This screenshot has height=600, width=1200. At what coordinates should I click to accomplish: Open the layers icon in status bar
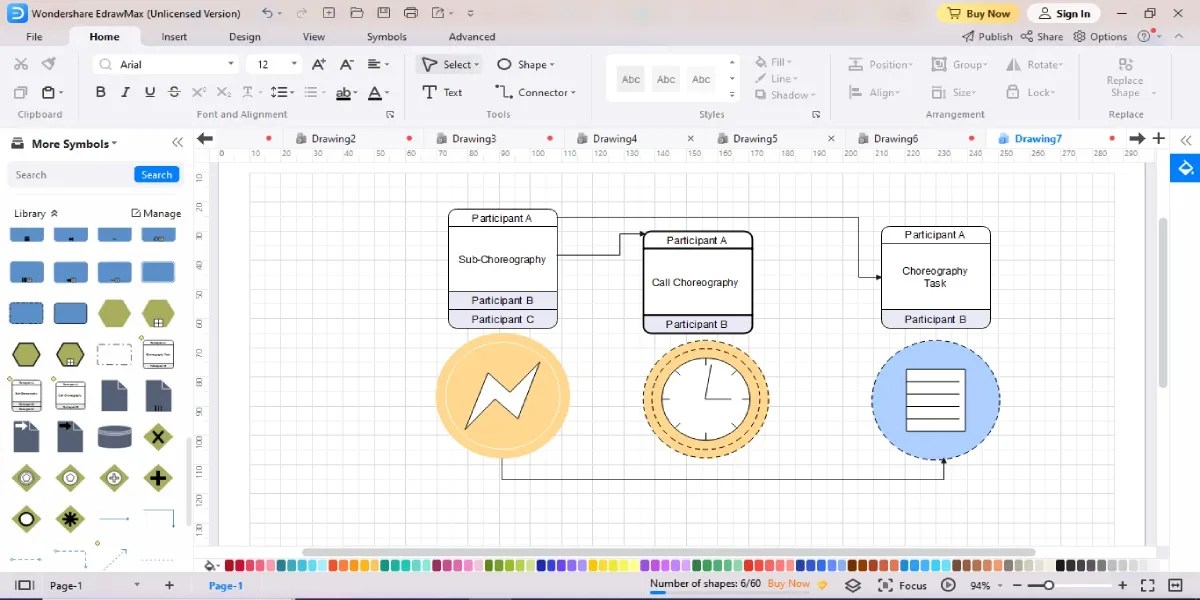[x=853, y=585]
